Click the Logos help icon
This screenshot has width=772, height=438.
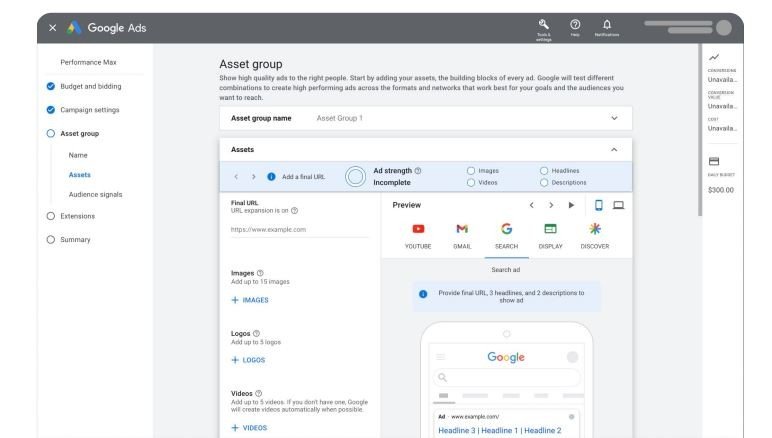coord(256,334)
